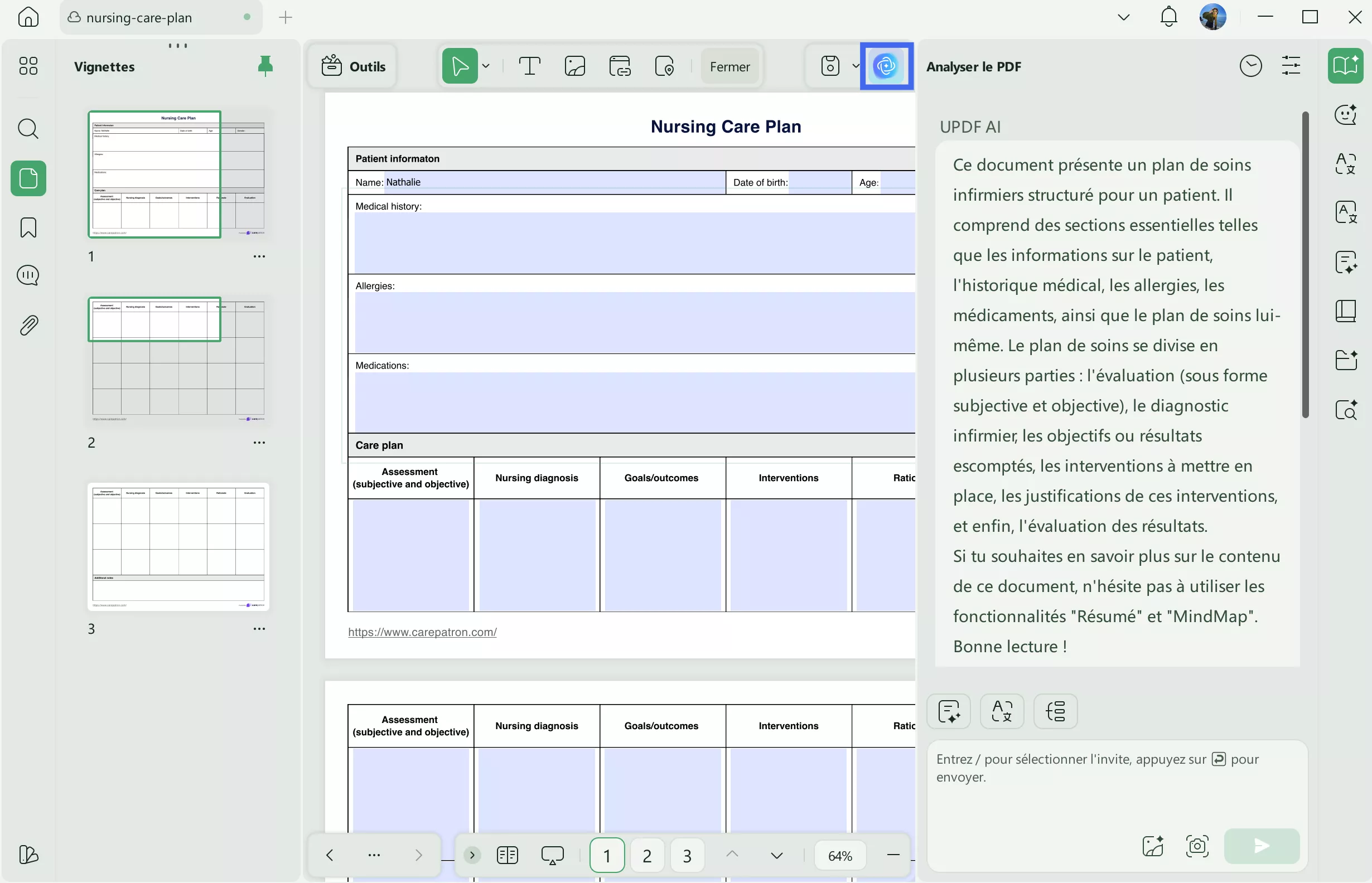
Task: Select the page location marker tool
Action: click(x=664, y=66)
